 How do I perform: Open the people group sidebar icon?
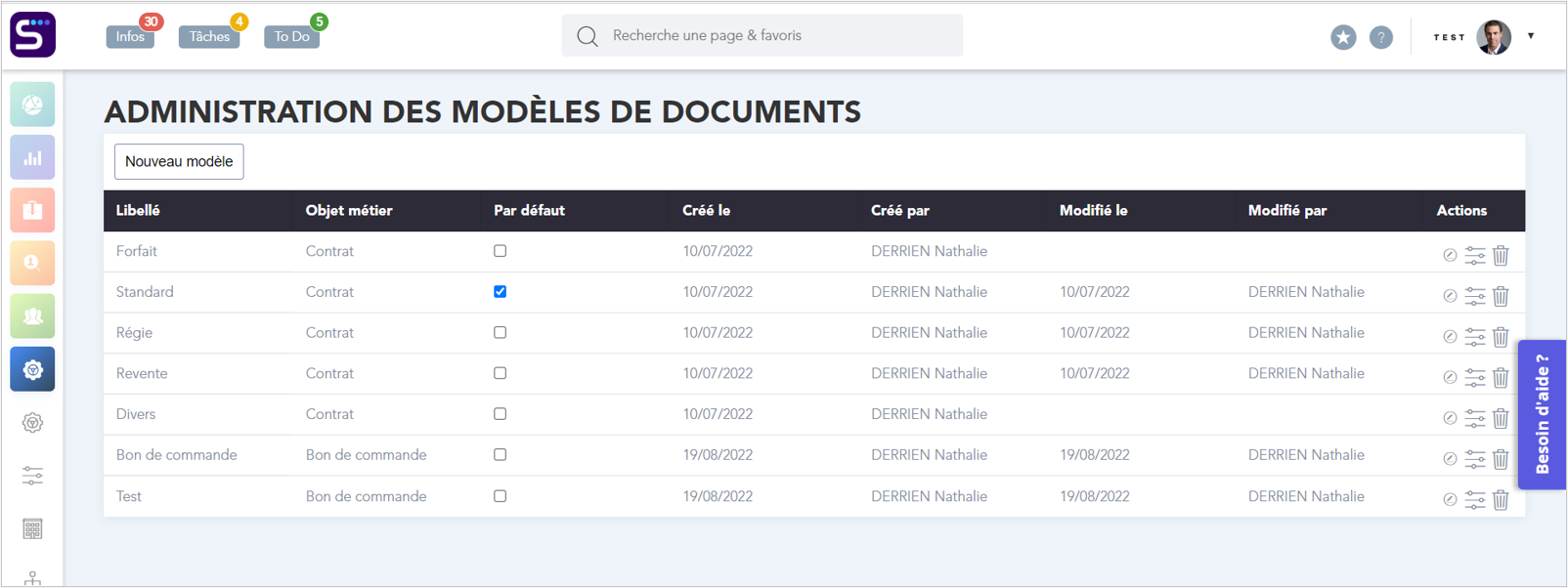(x=32, y=316)
